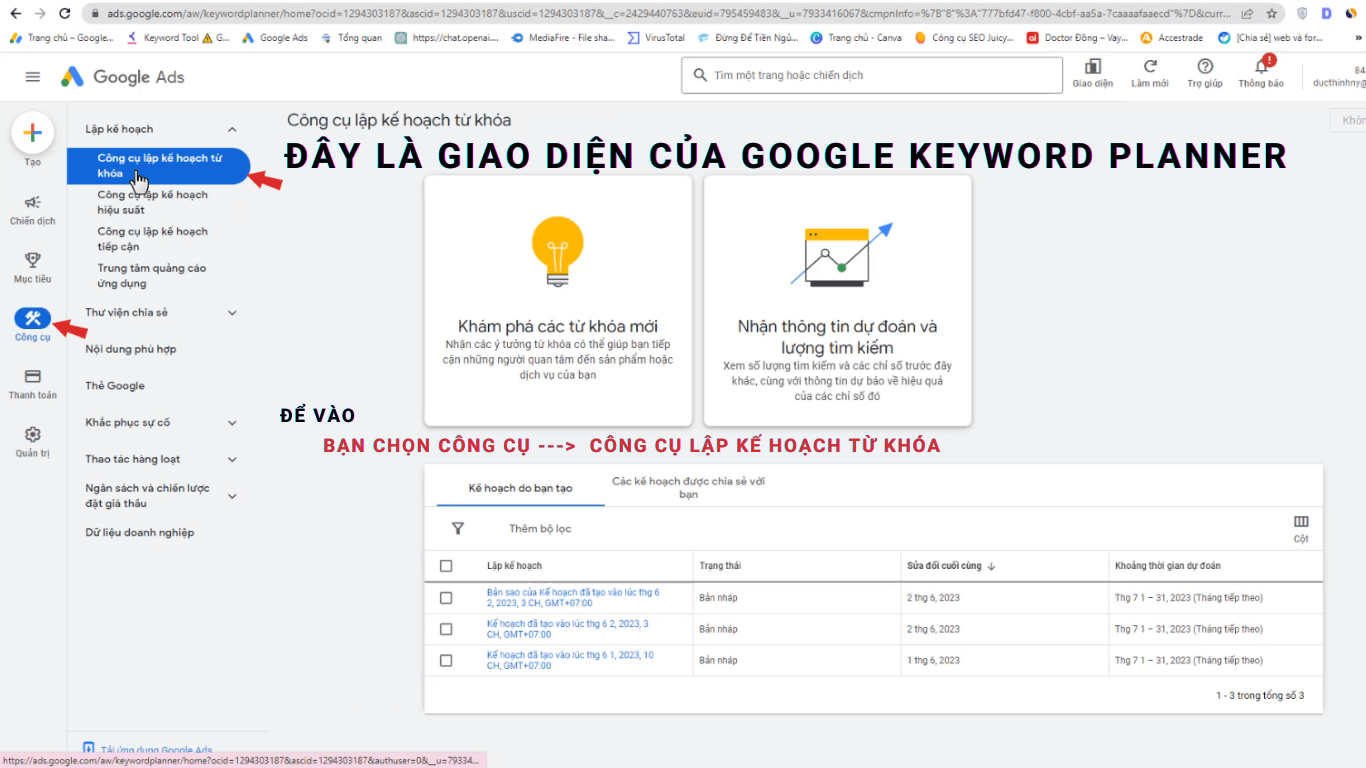This screenshot has width=1366, height=768.
Task: Check the last plan row checkbox
Action: point(446,660)
